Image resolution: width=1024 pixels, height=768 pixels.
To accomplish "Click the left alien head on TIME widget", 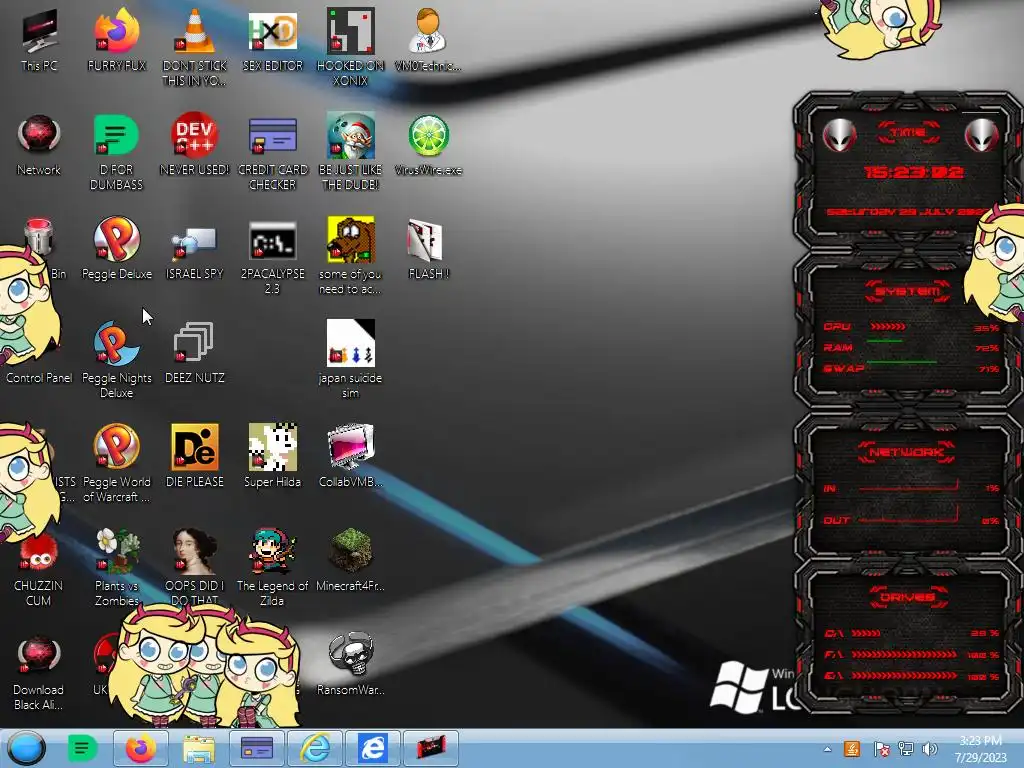I will click(839, 135).
